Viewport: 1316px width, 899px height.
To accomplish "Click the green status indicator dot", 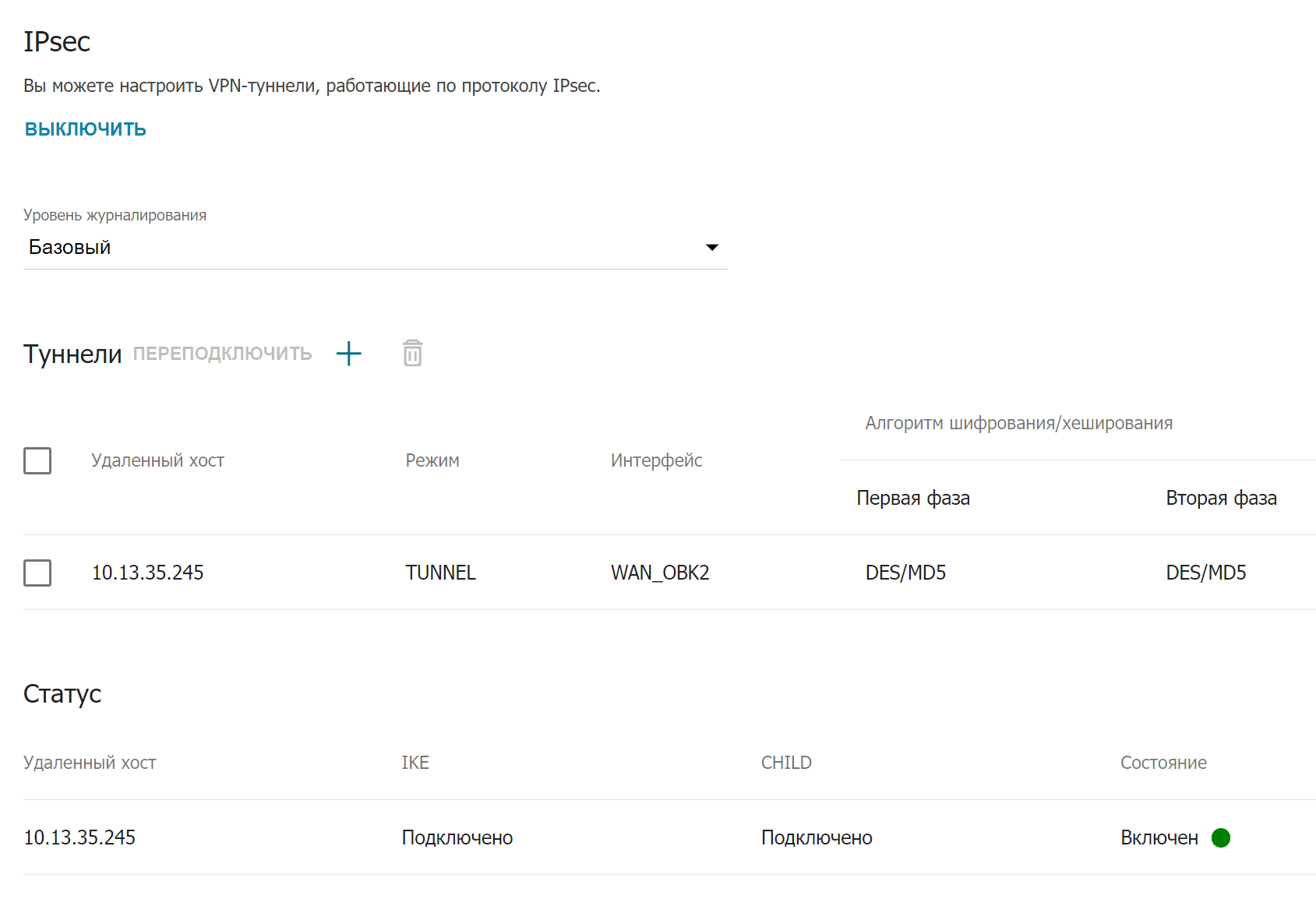I will pyautogui.click(x=1221, y=837).
